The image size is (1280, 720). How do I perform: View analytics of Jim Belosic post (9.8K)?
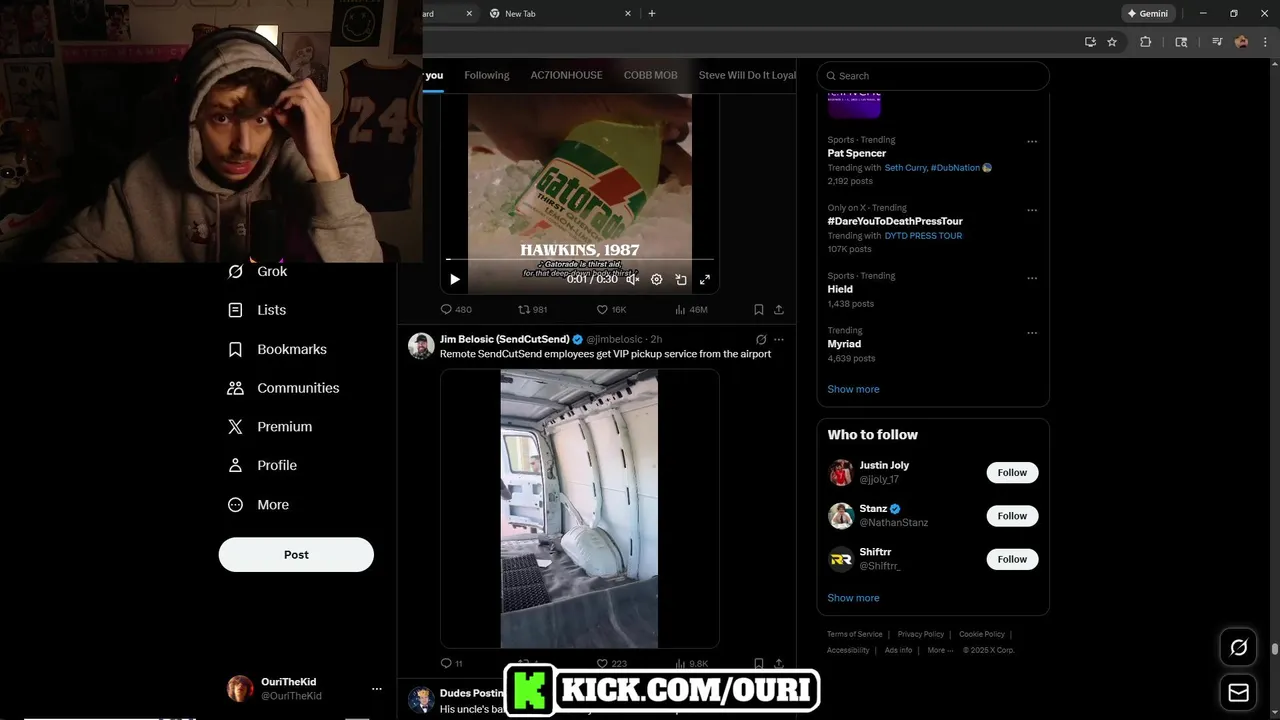click(691, 663)
